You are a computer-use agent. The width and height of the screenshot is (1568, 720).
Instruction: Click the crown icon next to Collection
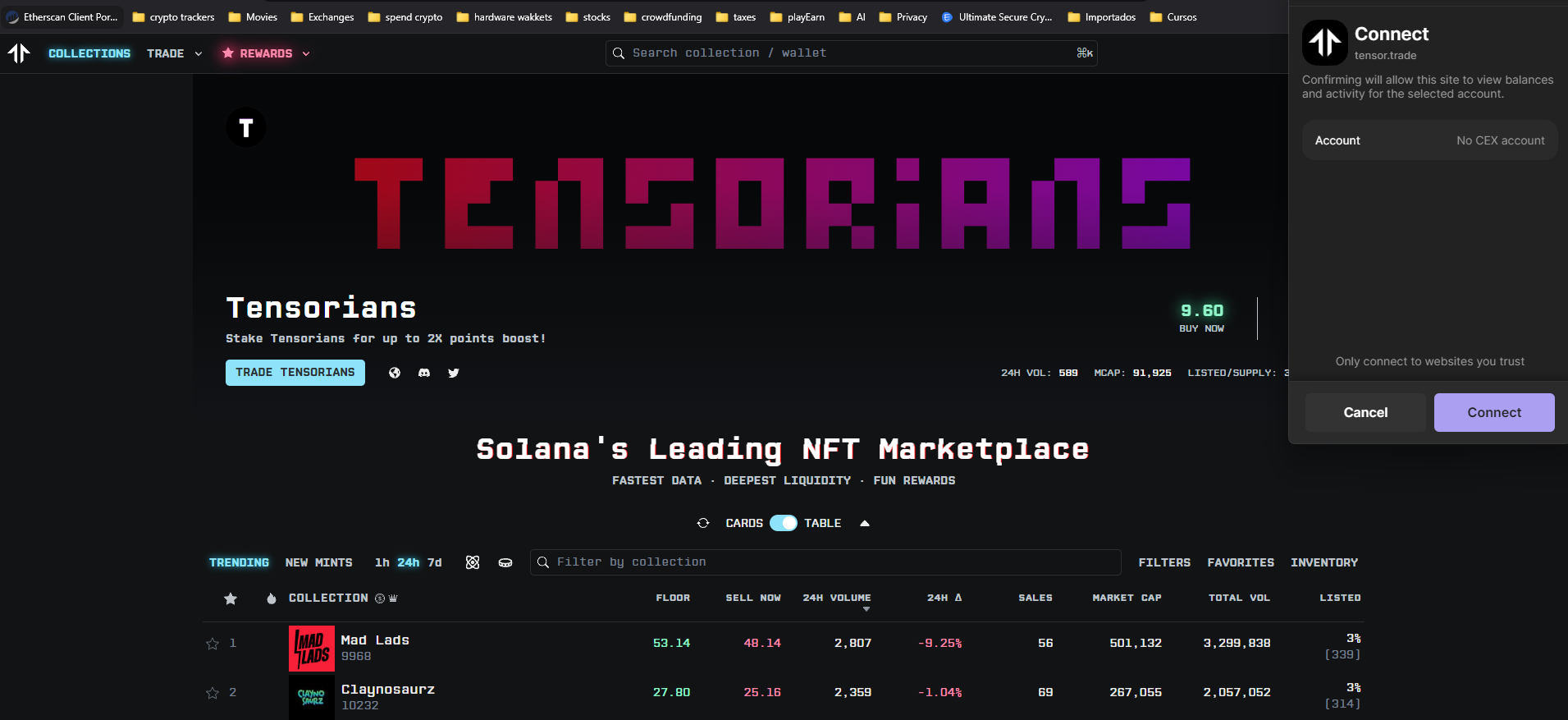(393, 598)
